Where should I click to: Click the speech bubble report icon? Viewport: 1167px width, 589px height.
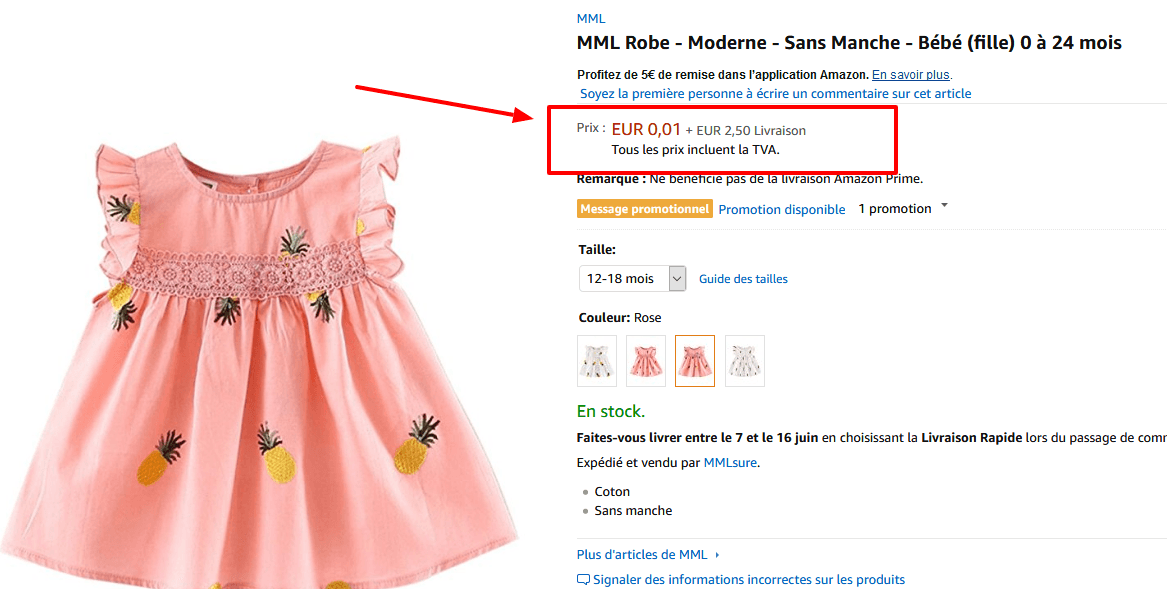tap(583, 578)
